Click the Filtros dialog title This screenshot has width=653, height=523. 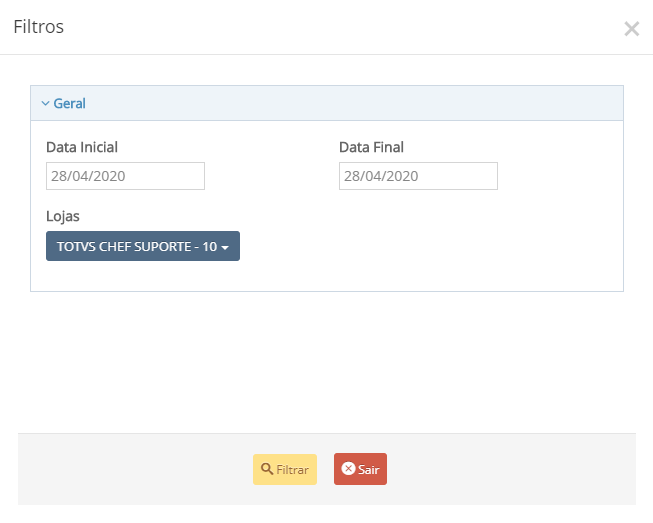click(x=39, y=27)
